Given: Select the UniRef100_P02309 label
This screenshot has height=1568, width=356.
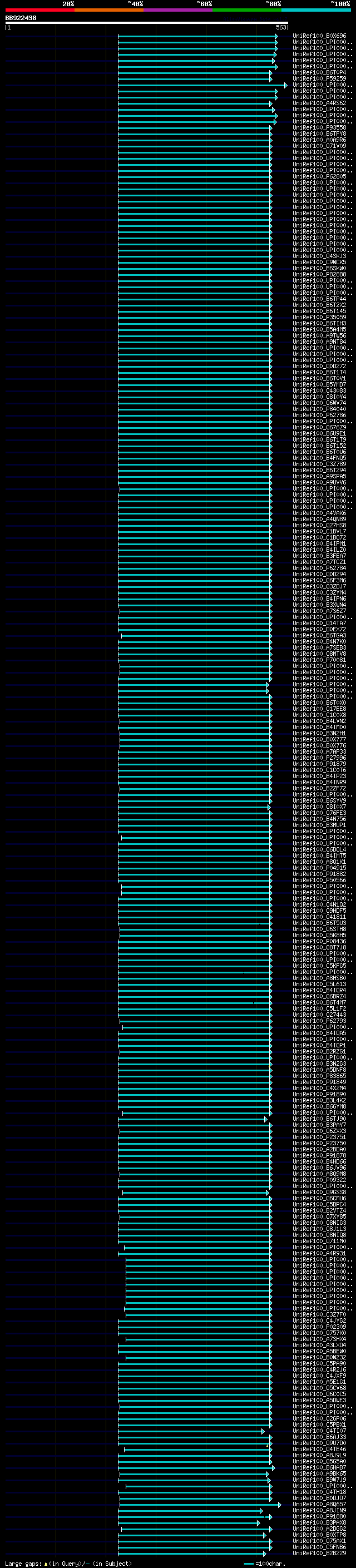Looking at the screenshot, I should point(319,1327).
